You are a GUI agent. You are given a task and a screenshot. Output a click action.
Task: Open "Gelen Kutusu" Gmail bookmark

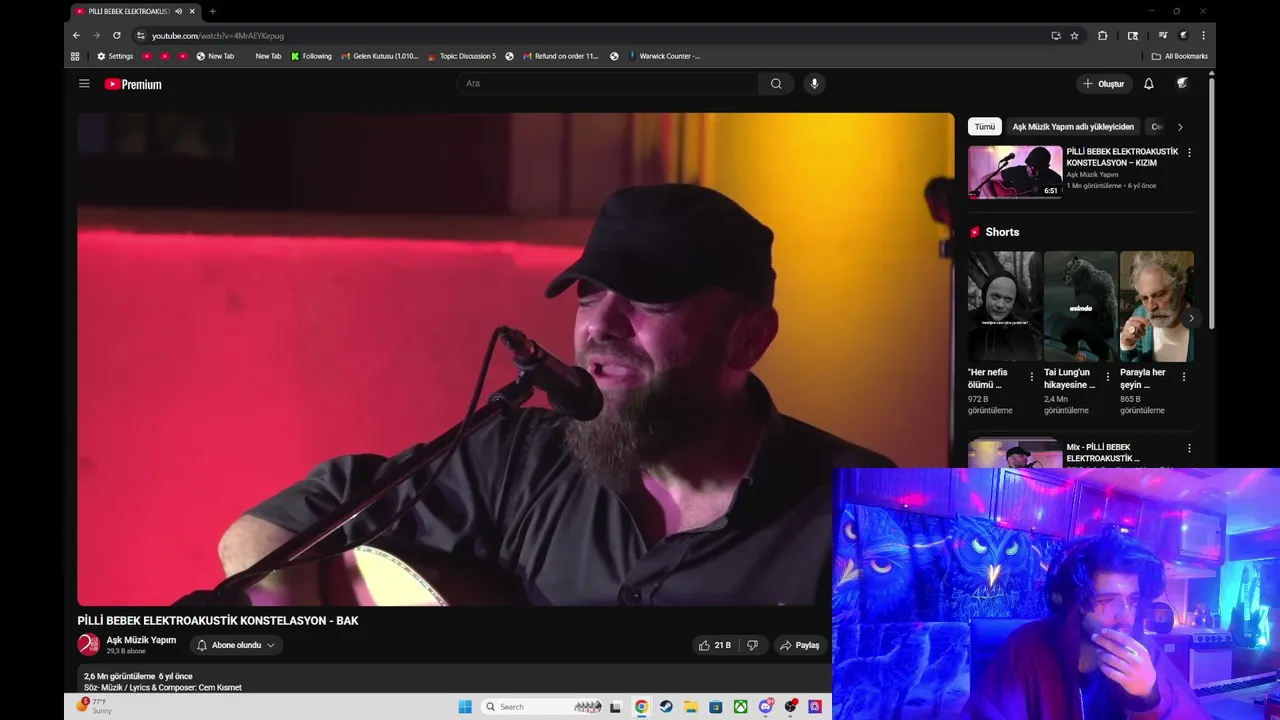click(x=380, y=56)
